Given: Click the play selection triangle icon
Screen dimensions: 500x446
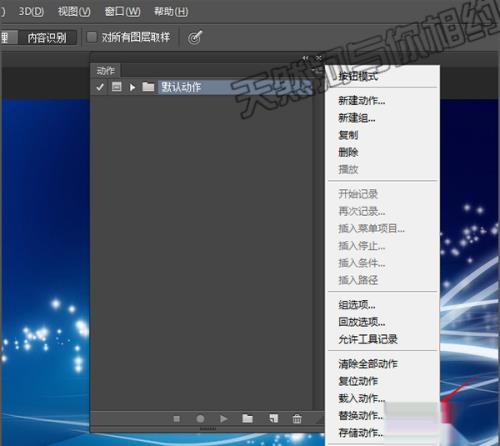Looking at the screenshot, I should point(224,419).
